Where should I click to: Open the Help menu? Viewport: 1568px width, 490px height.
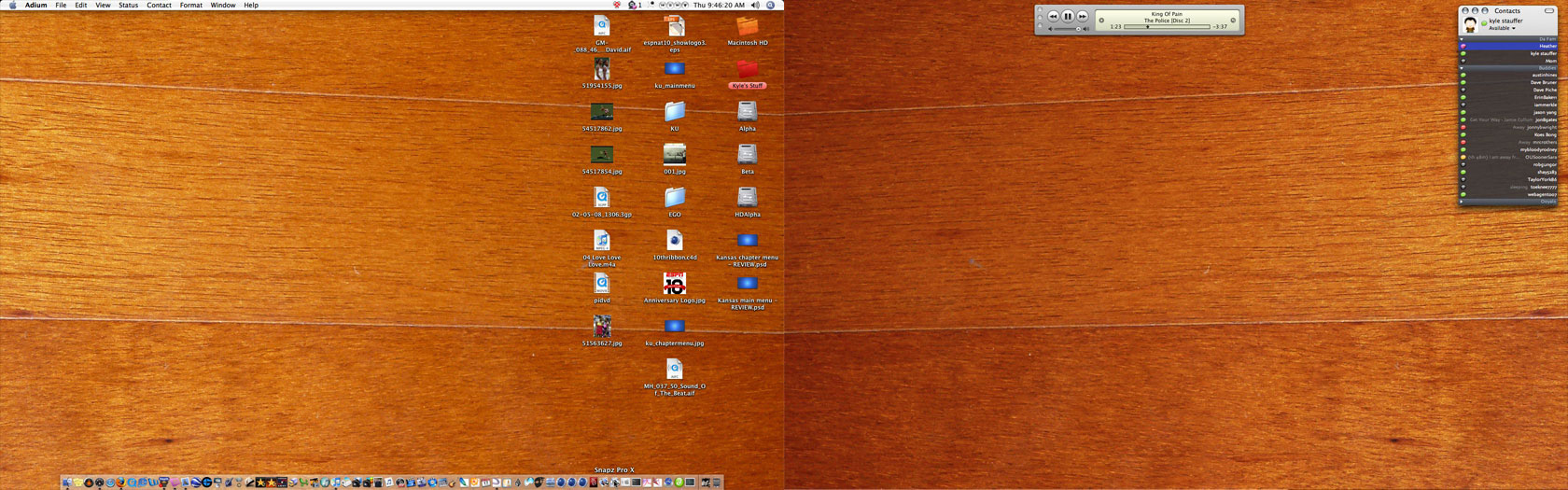(x=251, y=5)
